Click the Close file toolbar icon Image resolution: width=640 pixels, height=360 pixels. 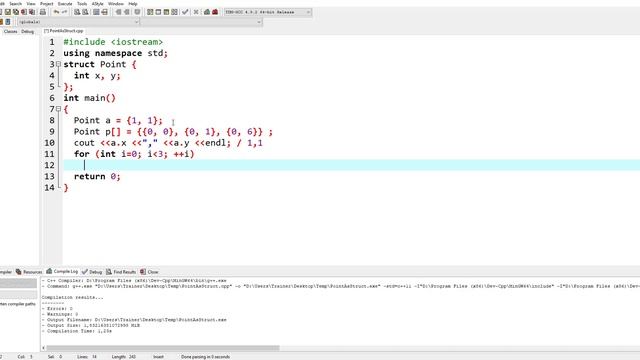click(24, 12)
